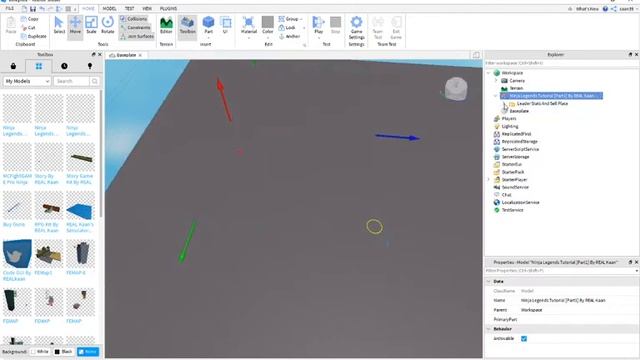Duplicate the selection

click(33, 36)
